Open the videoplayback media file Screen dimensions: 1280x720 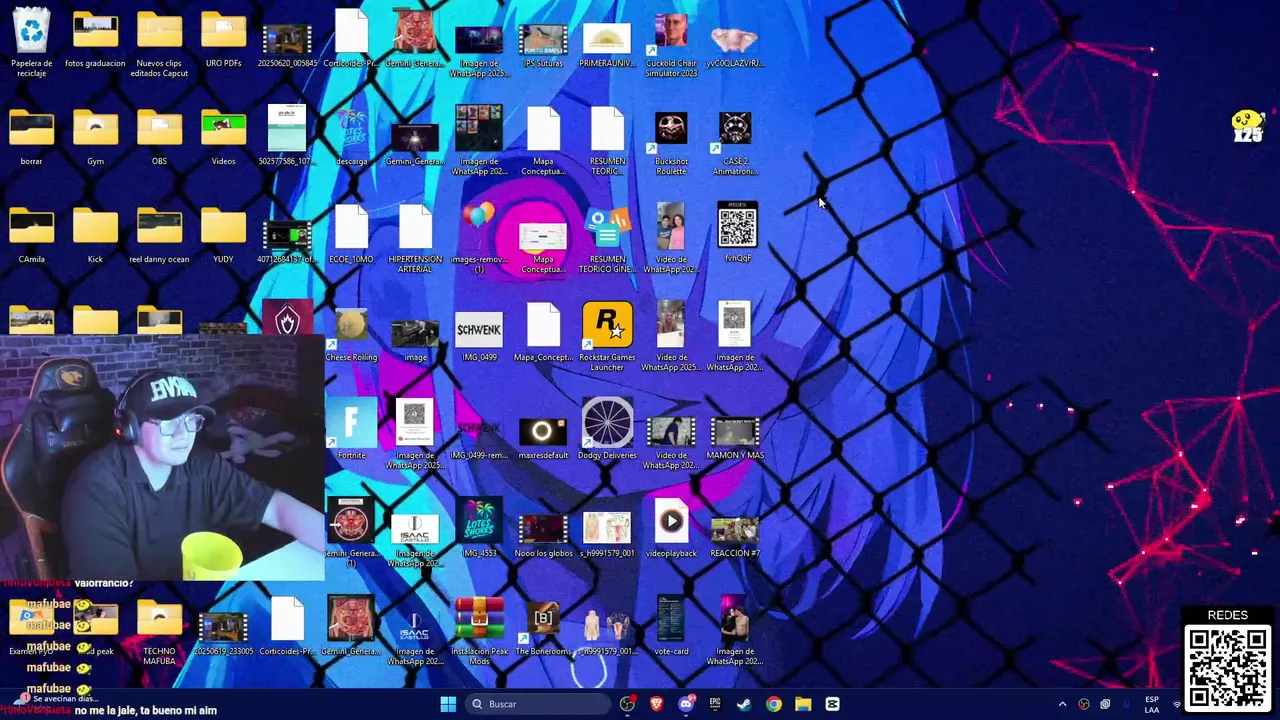tap(671, 528)
